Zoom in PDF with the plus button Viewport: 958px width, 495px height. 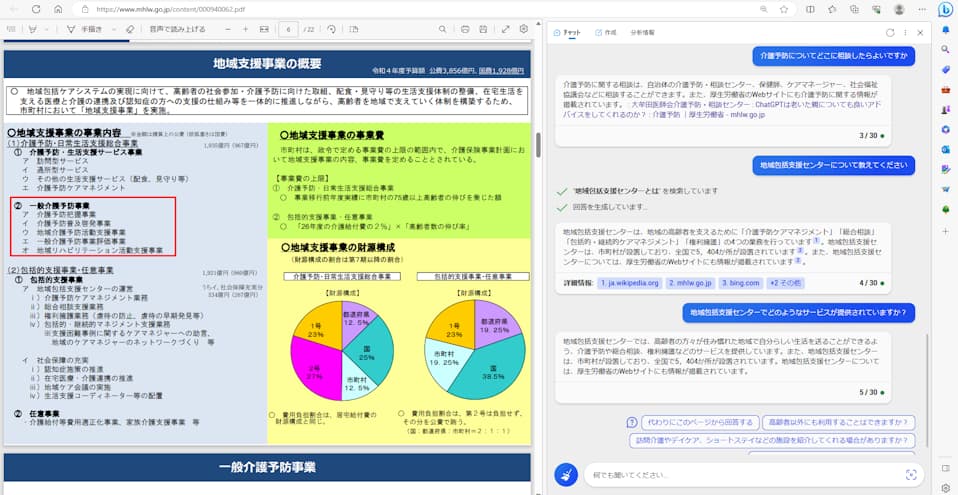tap(246, 29)
